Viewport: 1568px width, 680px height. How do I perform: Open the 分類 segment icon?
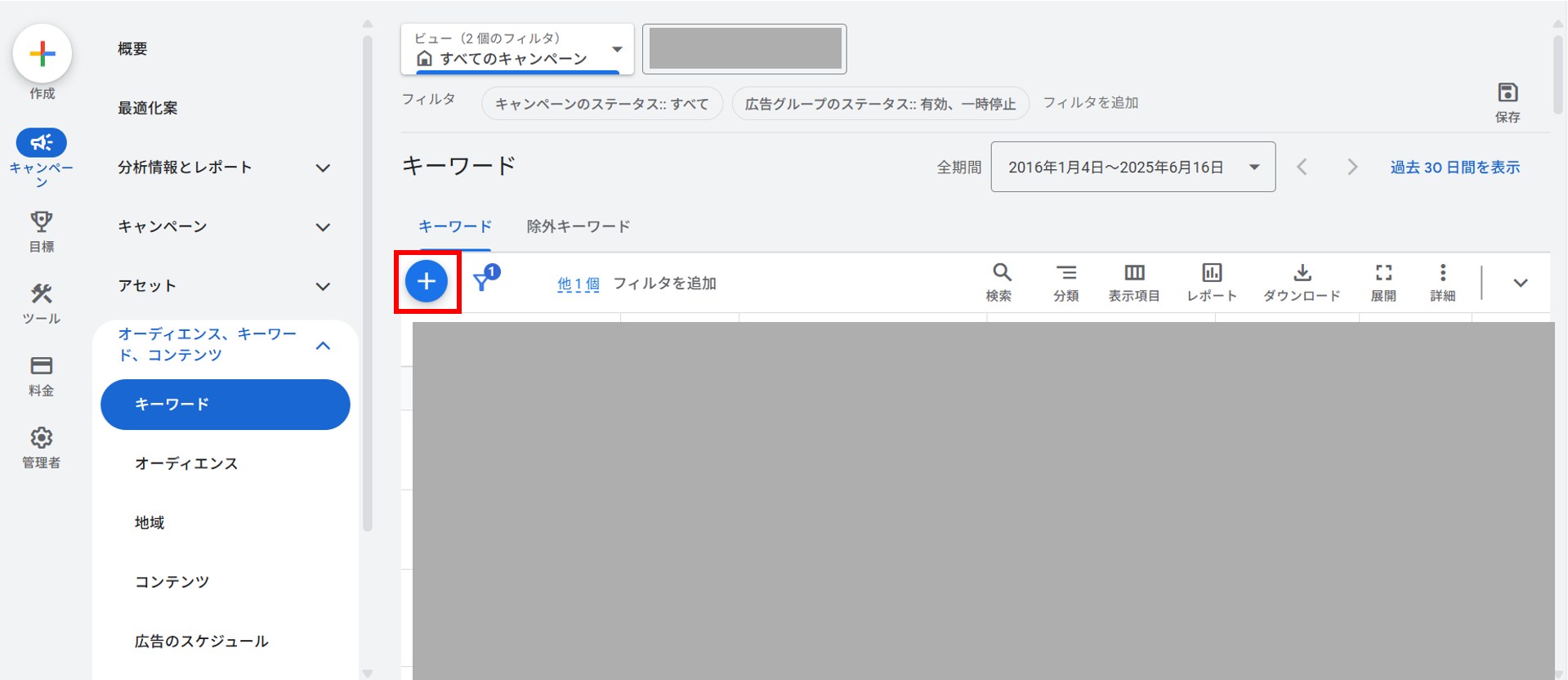[x=1066, y=273]
